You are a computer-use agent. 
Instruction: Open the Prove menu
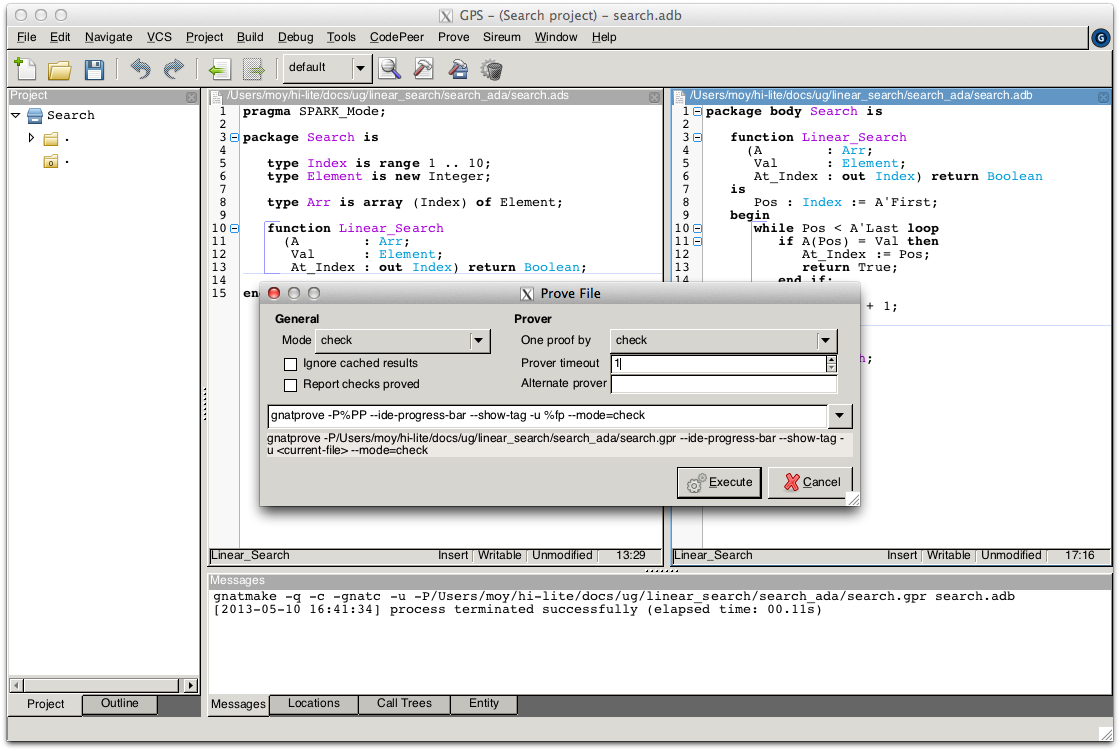point(454,37)
